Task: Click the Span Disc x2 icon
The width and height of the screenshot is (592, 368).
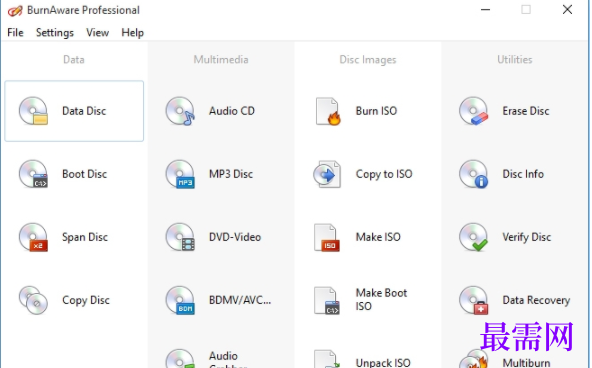Action: pyautogui.click(x=33, y=237)
